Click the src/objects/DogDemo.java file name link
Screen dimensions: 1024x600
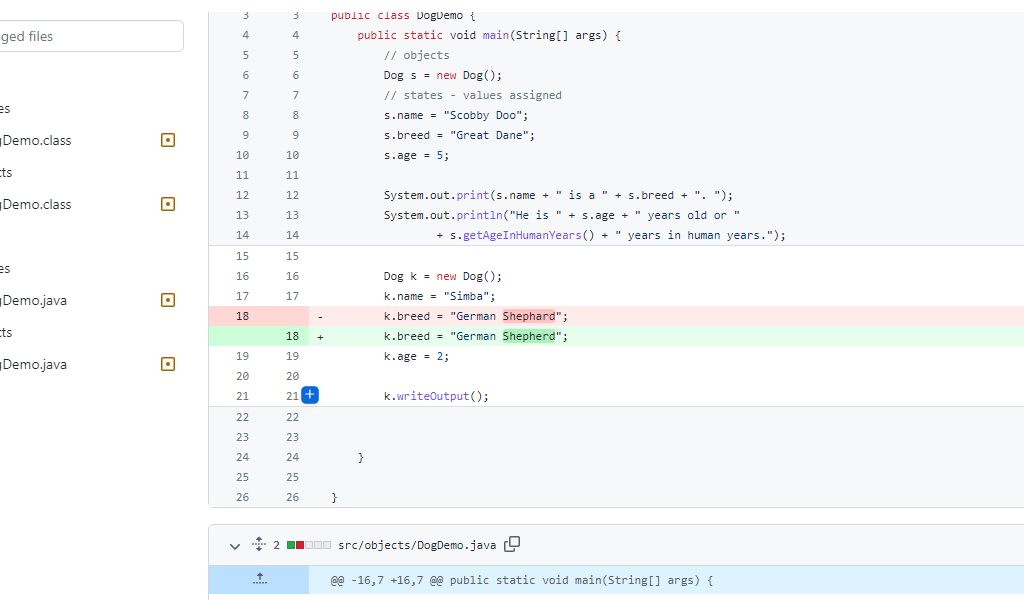(x=417, y=545)
